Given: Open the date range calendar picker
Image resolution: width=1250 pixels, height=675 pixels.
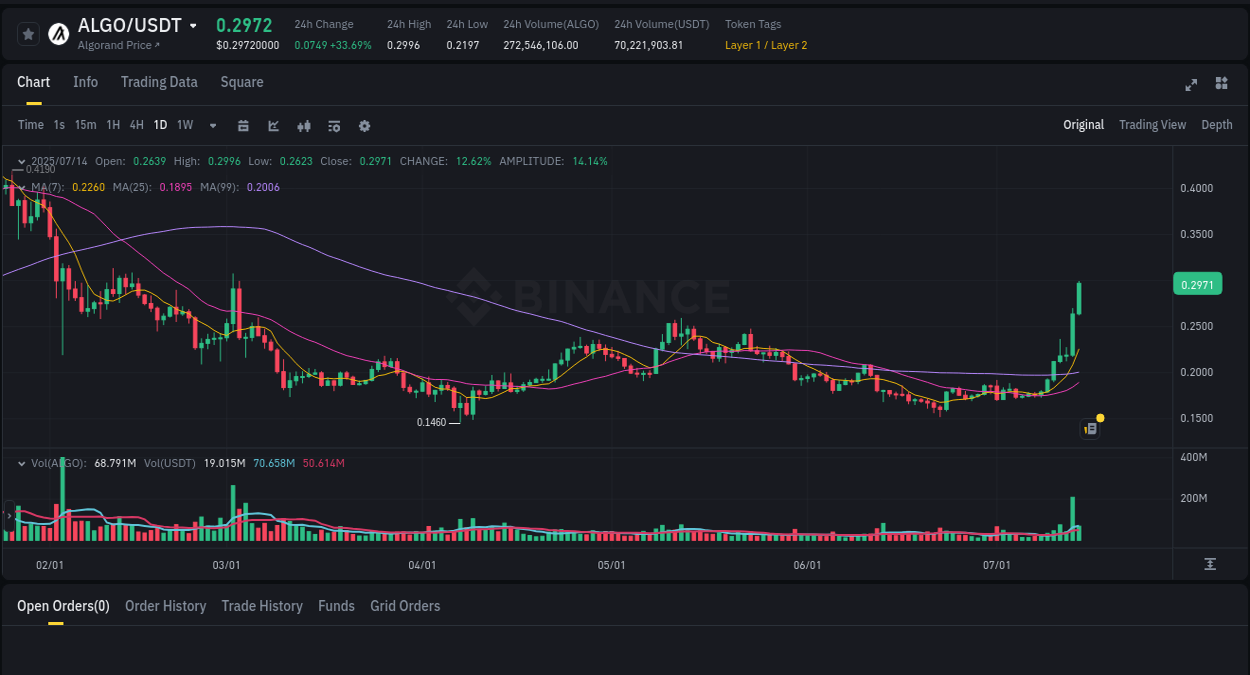Looking at the screenshot, I should point(243,125).
